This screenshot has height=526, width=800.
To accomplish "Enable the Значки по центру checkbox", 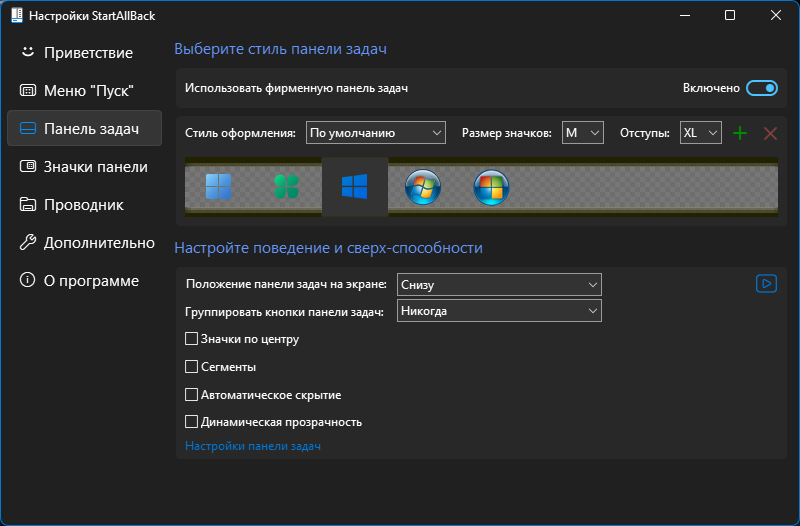I will click(191, 339).
